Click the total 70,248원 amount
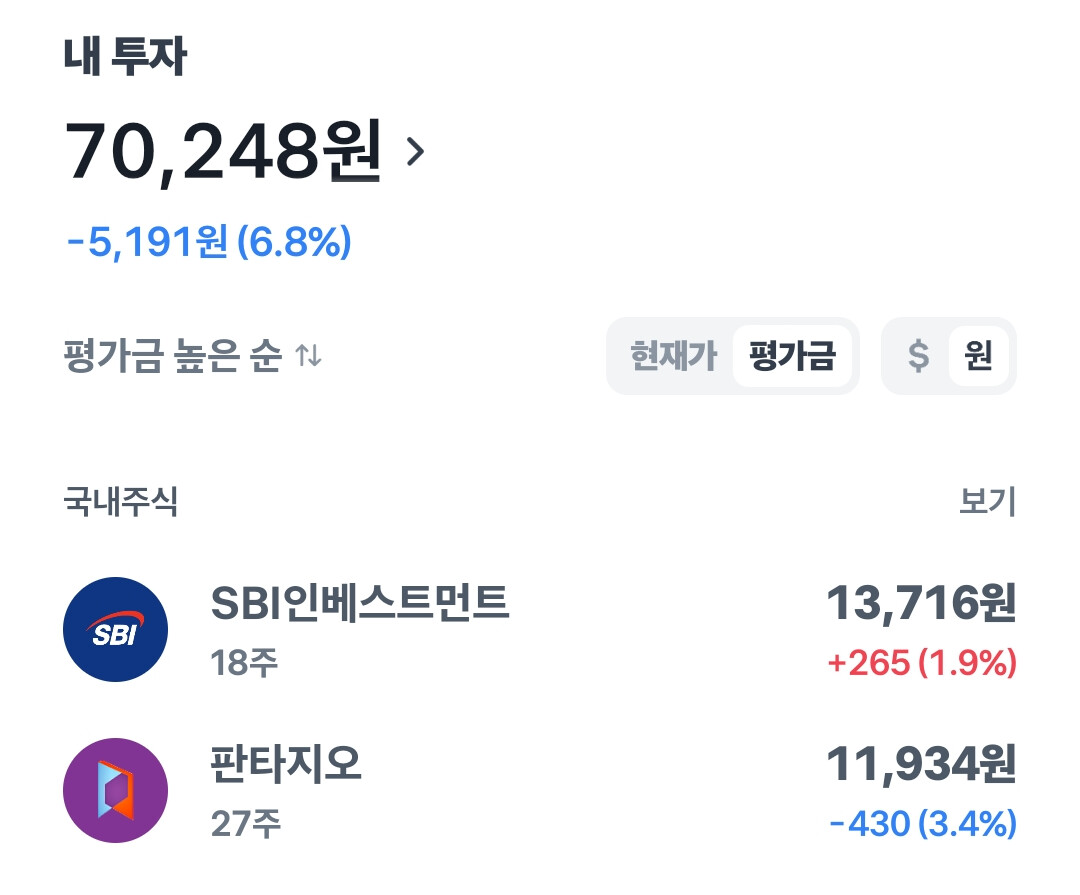The image size is (1080, 895). click(x=223, y=152)
